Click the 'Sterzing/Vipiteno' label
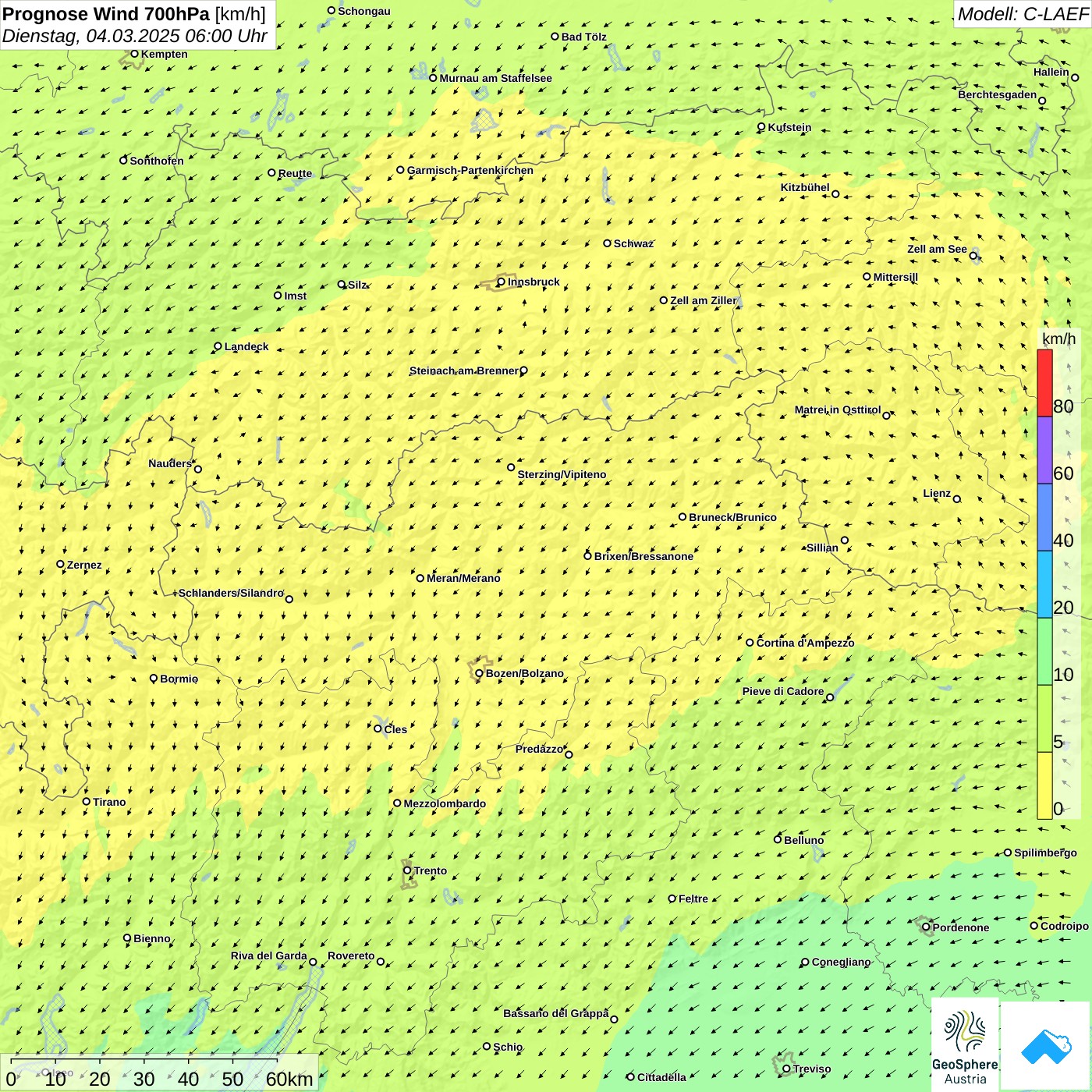The height and width of the screenshot is (1092, 1092). click(562, 474)
